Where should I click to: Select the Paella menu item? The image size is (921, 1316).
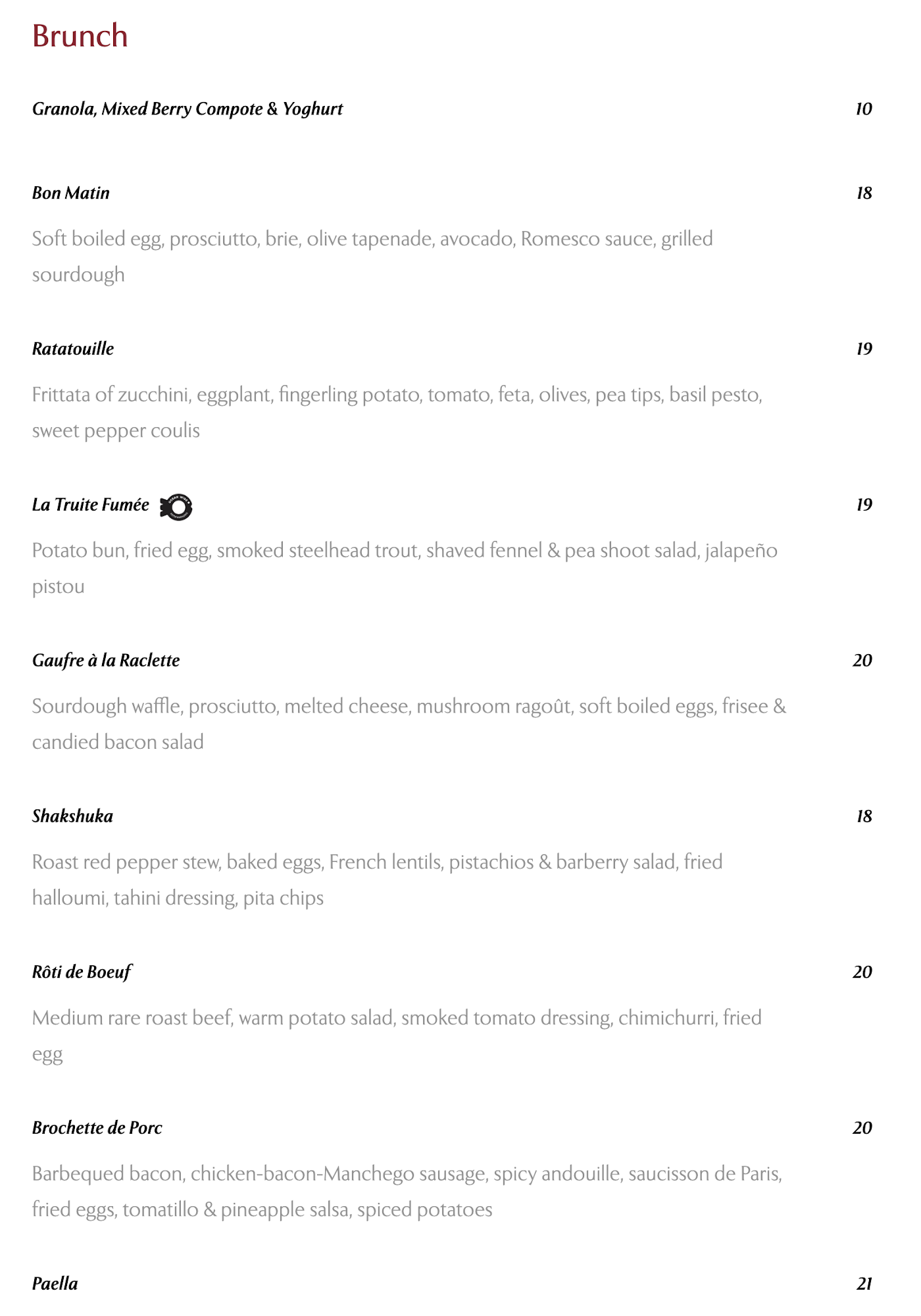pyautogui.click(x=55, y=1284)
